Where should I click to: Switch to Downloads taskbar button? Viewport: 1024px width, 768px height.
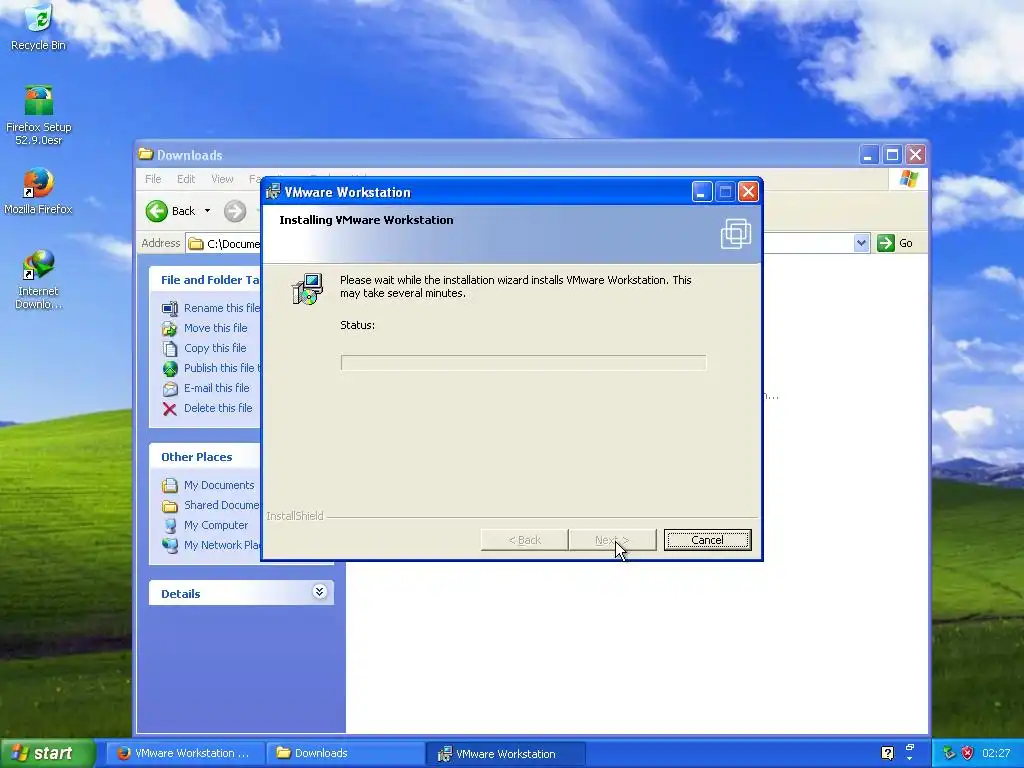pos(345,753)
